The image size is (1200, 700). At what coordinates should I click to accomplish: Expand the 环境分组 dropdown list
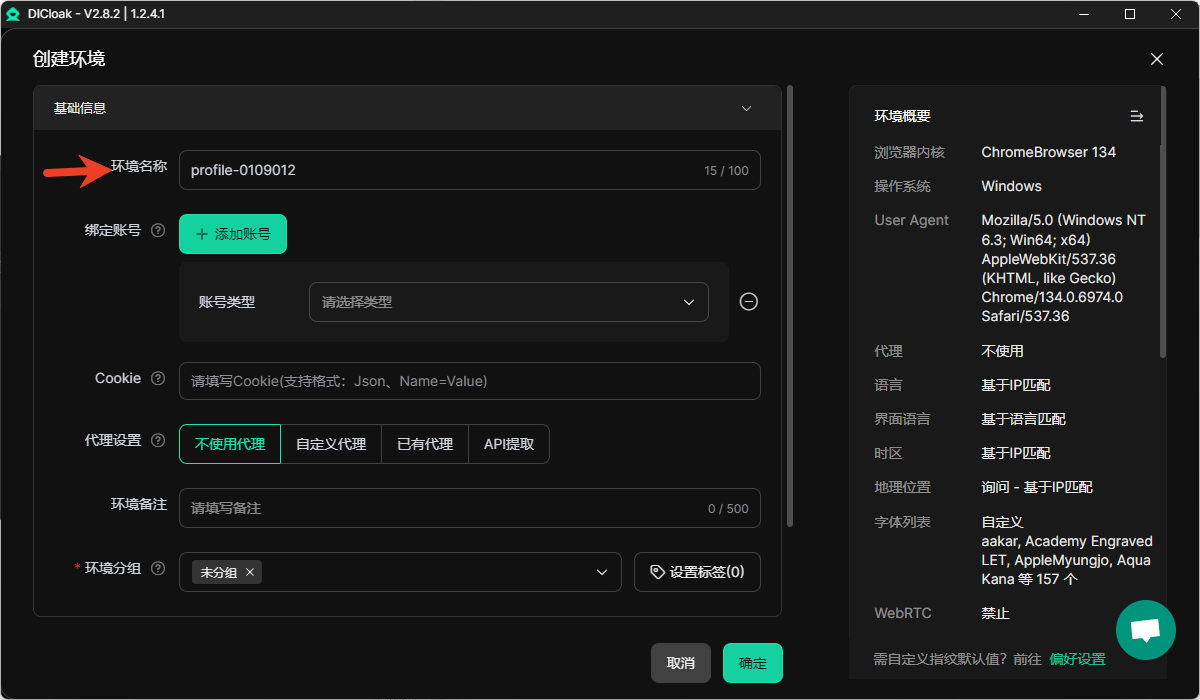(601, 572)
